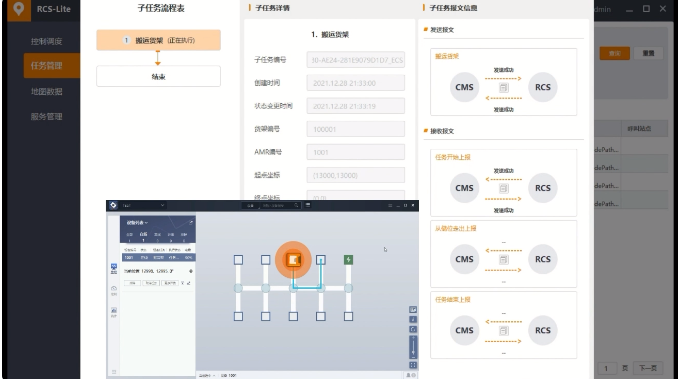
Task: Click the 结束 flow step box
Action: pyautogui.click(x=158, y=76)
